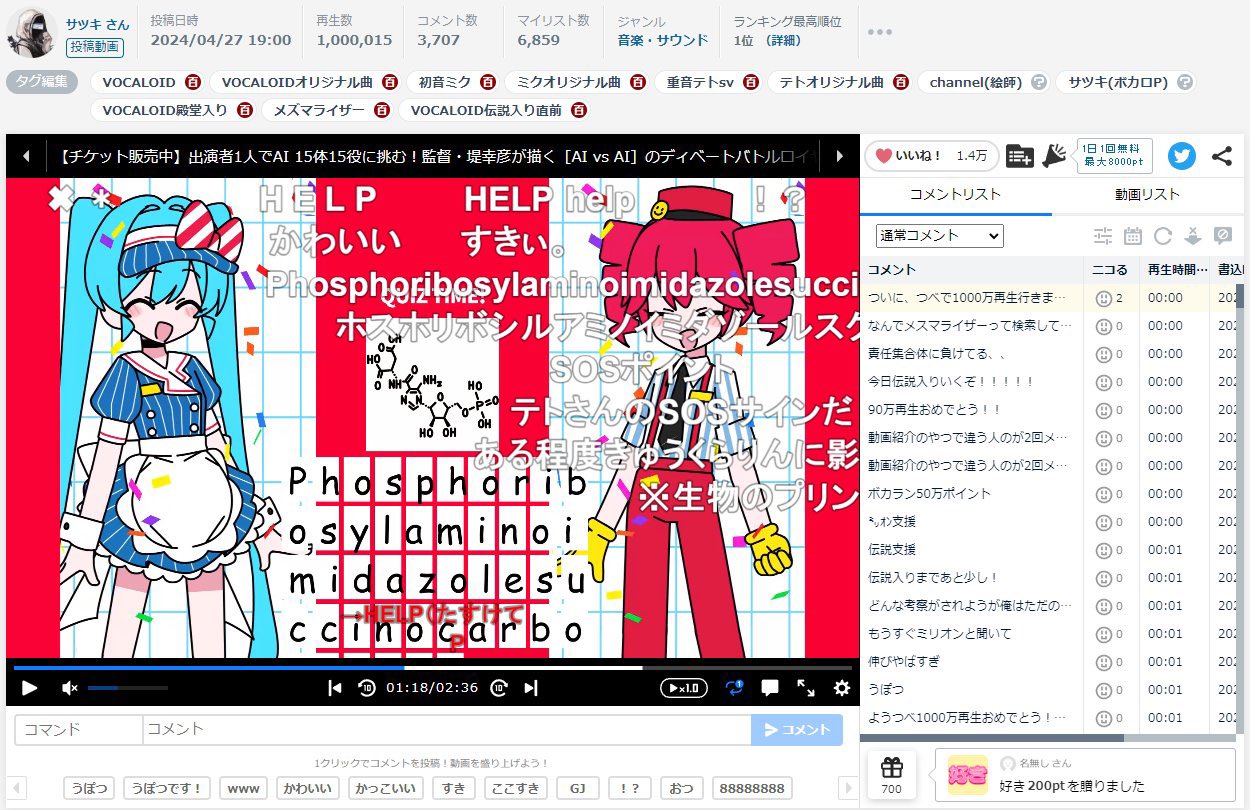The width and height of the screenshot is (1250, 810).
Task: Open the 重音テトsv tag
Action: point(700,82)
